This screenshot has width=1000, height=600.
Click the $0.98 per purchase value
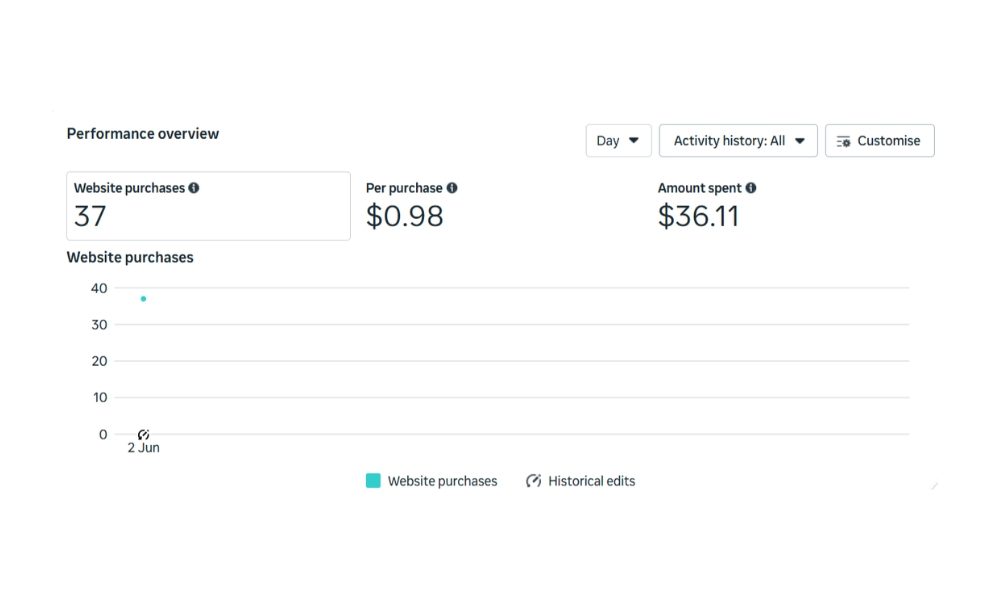(x=404, y=216)
